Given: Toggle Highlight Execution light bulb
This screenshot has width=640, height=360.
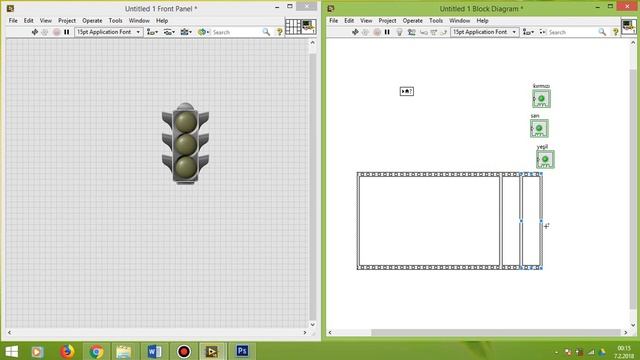Looking at the screenshot, I should coord(400,32).
